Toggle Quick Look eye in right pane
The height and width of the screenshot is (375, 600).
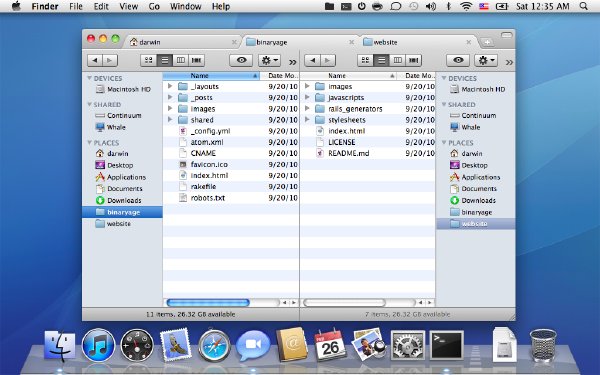458,60
